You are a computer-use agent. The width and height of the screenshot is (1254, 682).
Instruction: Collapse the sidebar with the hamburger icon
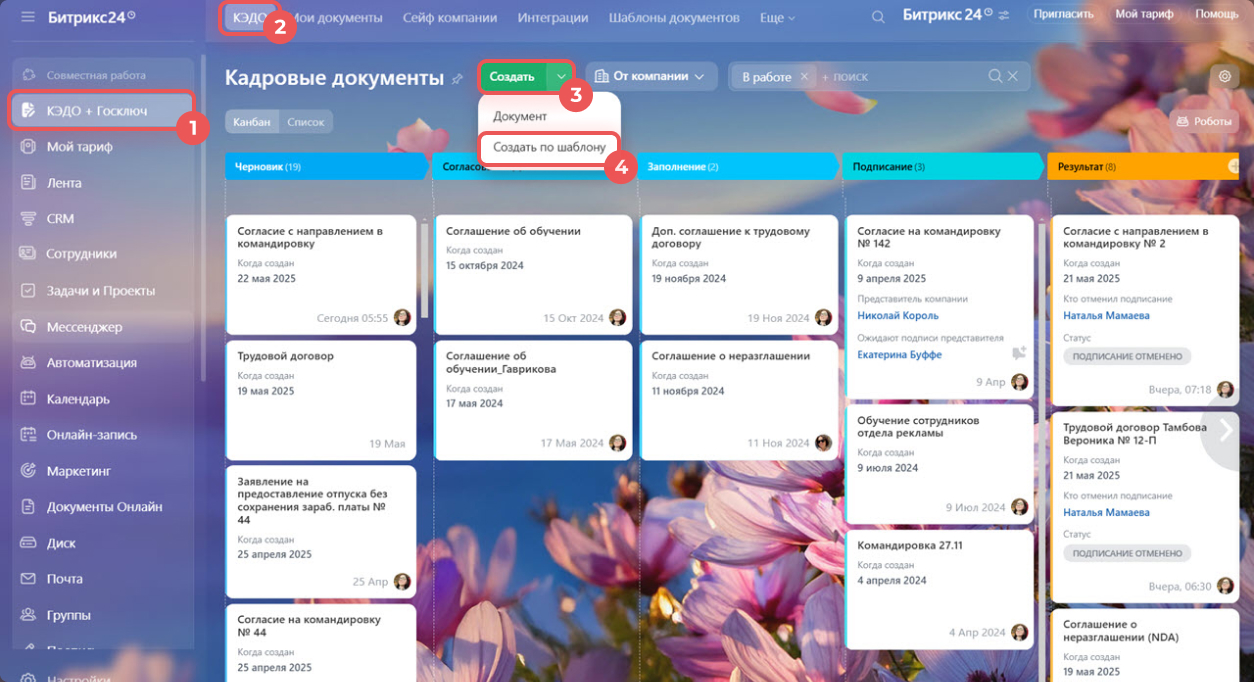(27, 17)
